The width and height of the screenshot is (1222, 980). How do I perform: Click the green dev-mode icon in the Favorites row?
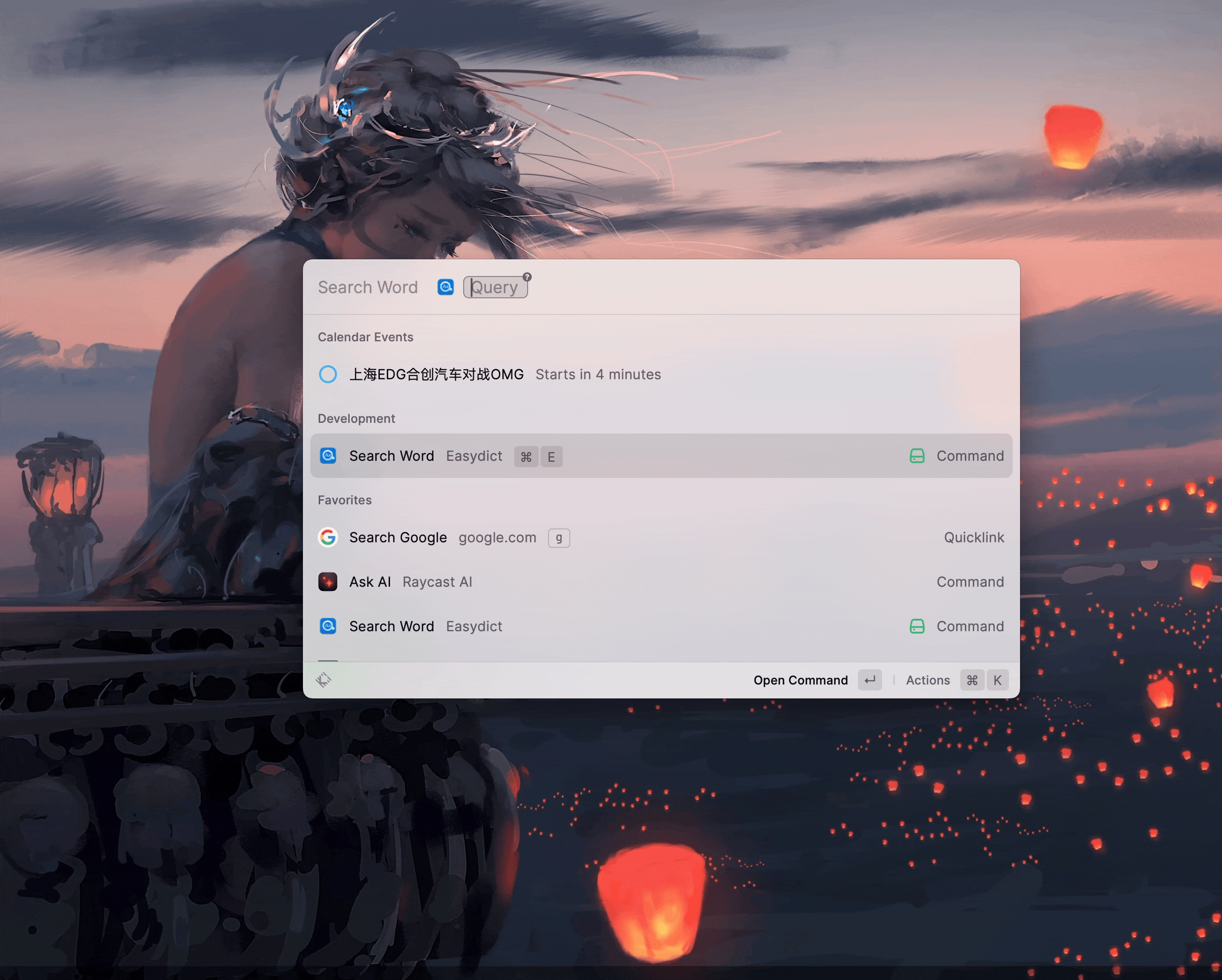916,626
